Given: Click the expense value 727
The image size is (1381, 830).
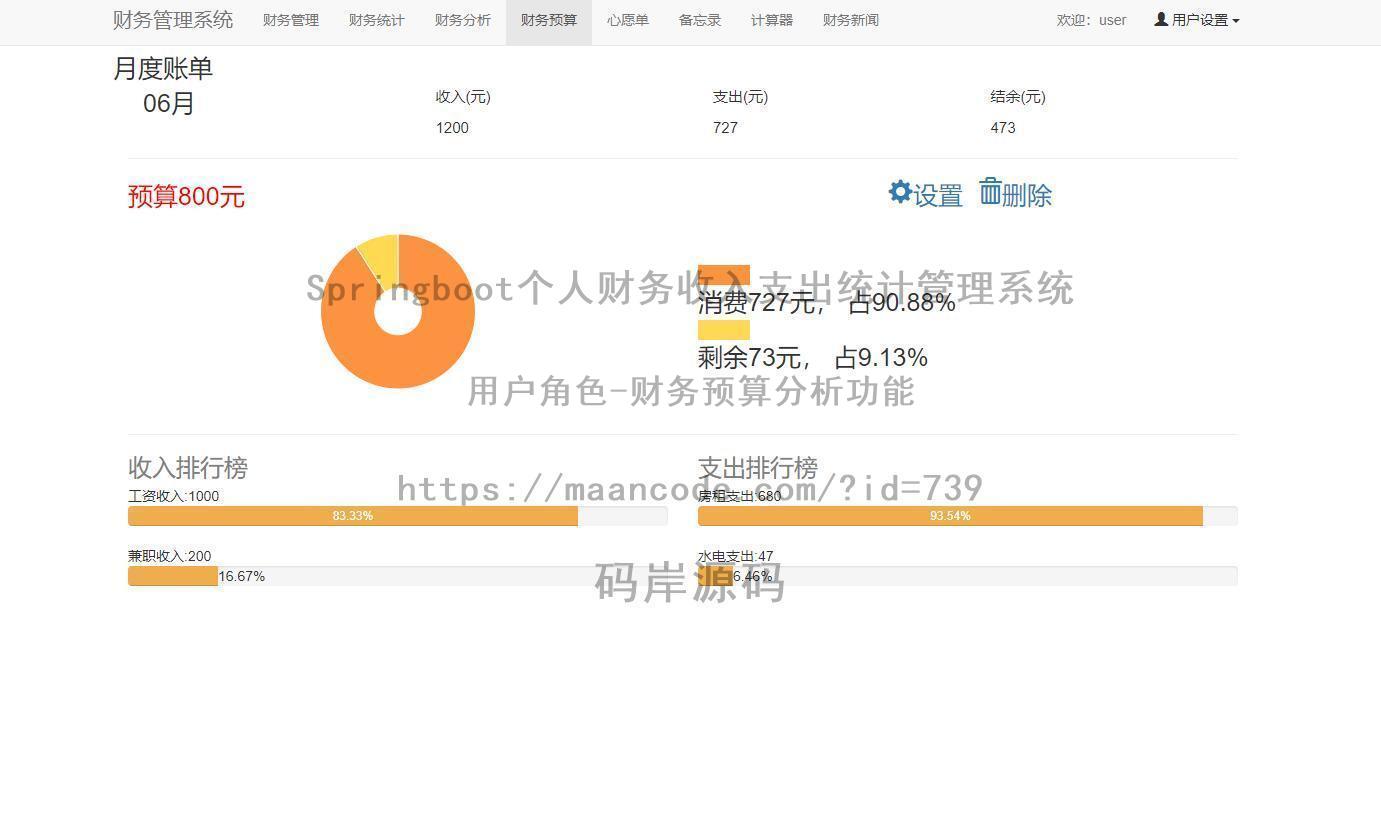Looking at the screenshot, I should click(x=725, y=128).
